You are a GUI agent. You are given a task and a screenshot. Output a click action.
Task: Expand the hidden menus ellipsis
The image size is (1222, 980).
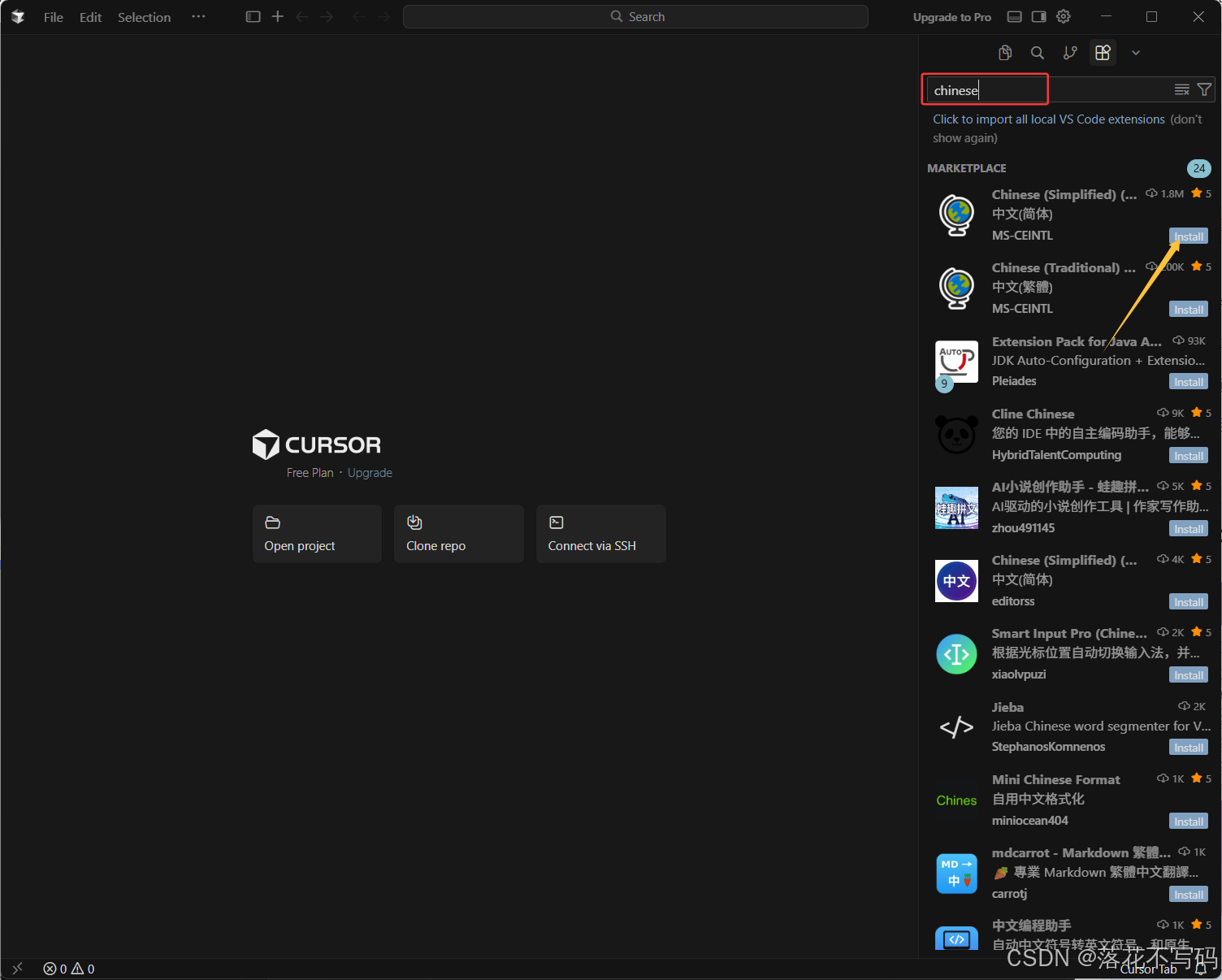click(x=198, y=16)
